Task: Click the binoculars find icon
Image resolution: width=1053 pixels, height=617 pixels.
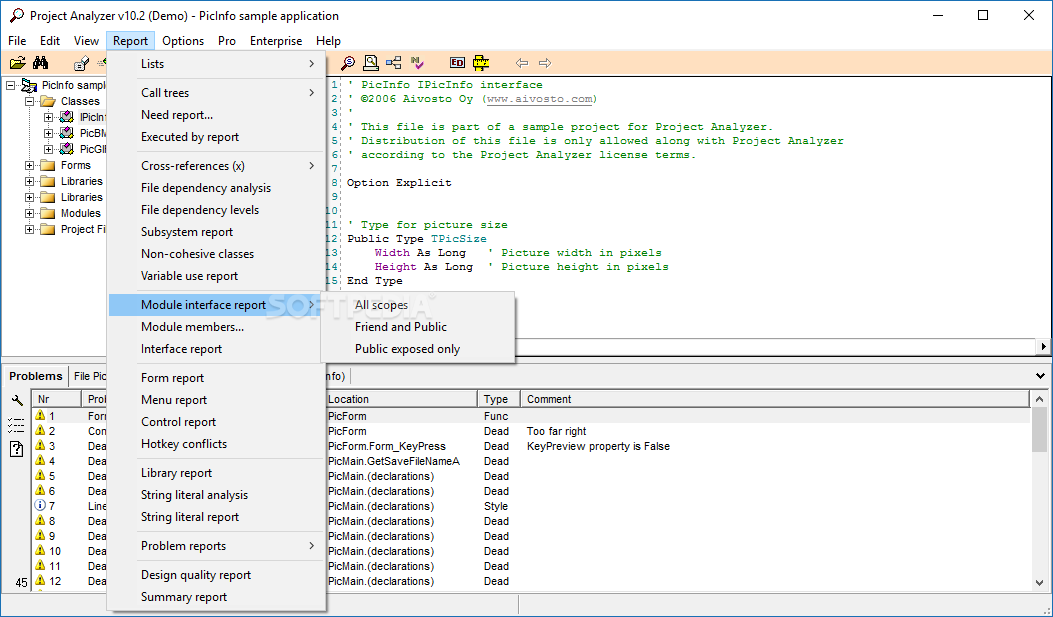Action: pos(41,63)
